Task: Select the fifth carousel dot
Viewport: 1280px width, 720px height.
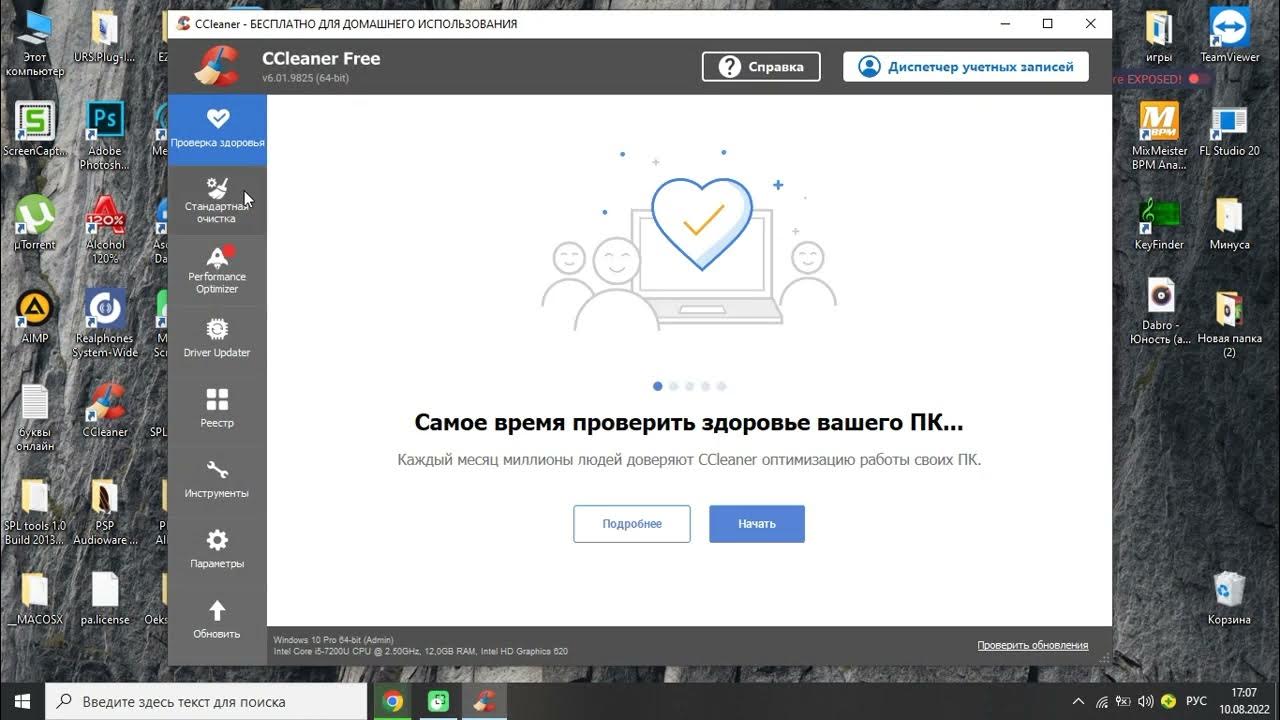Action: pos(721,386)
